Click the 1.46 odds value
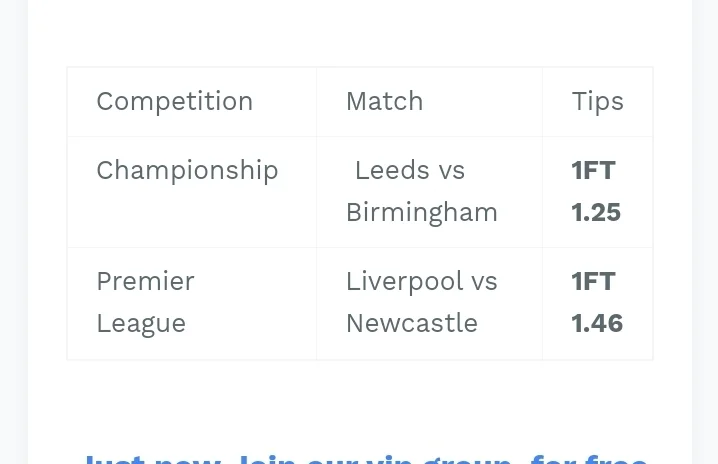This screenshot has width=718, height=464. pyautogui.click(x=597, y=323)
